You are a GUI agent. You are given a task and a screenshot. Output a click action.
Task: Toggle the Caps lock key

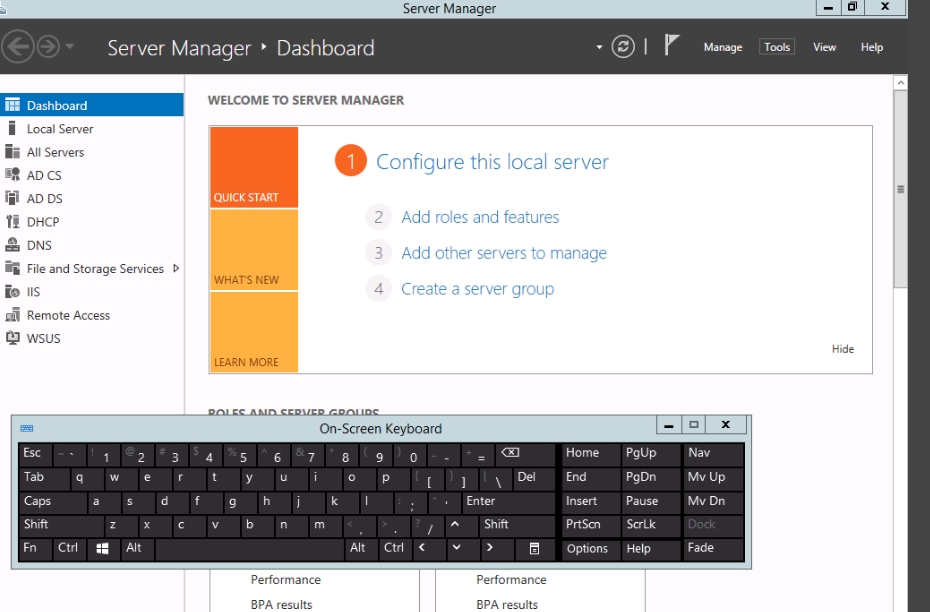[x=52, y=502]
